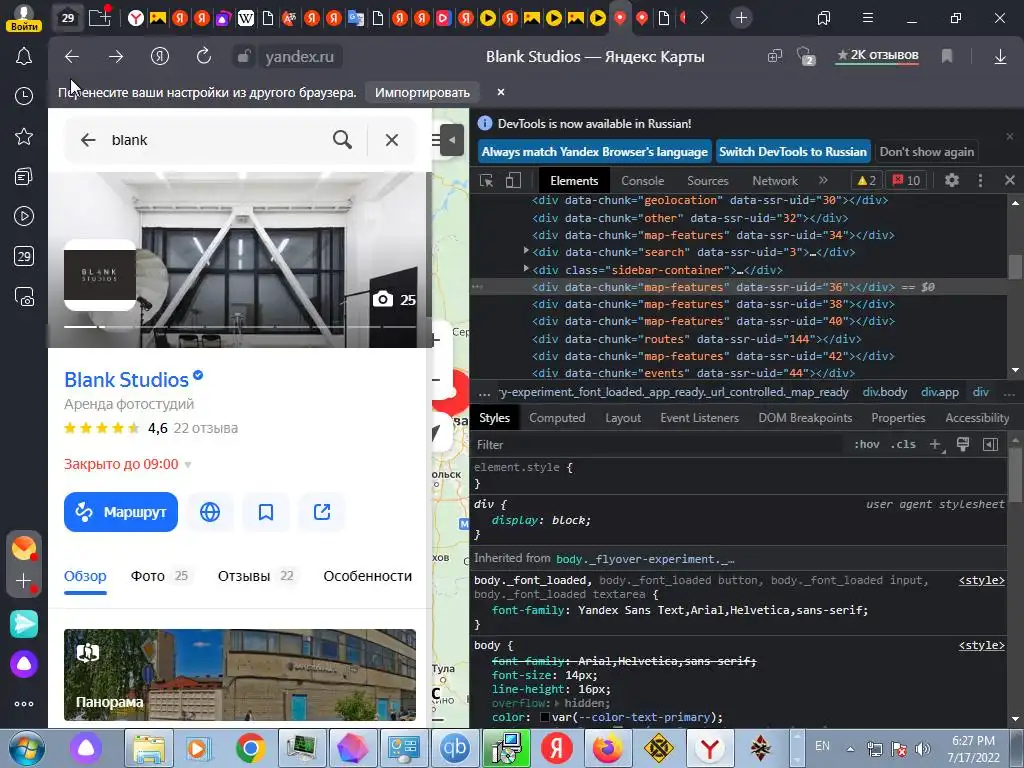Screen dimensions: 1024x768
Task: Open Blank Studios website globe icon
Action: [210, 512]
